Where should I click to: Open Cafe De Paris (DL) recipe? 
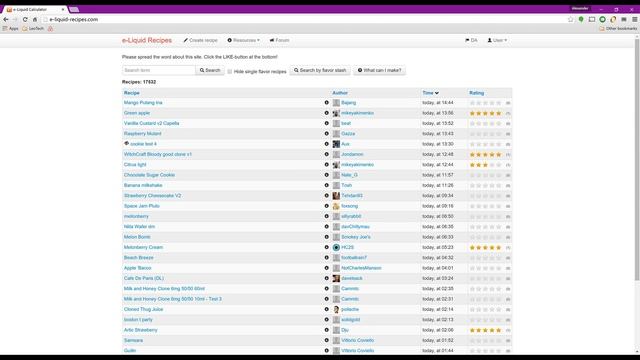(x=144, y=278)
